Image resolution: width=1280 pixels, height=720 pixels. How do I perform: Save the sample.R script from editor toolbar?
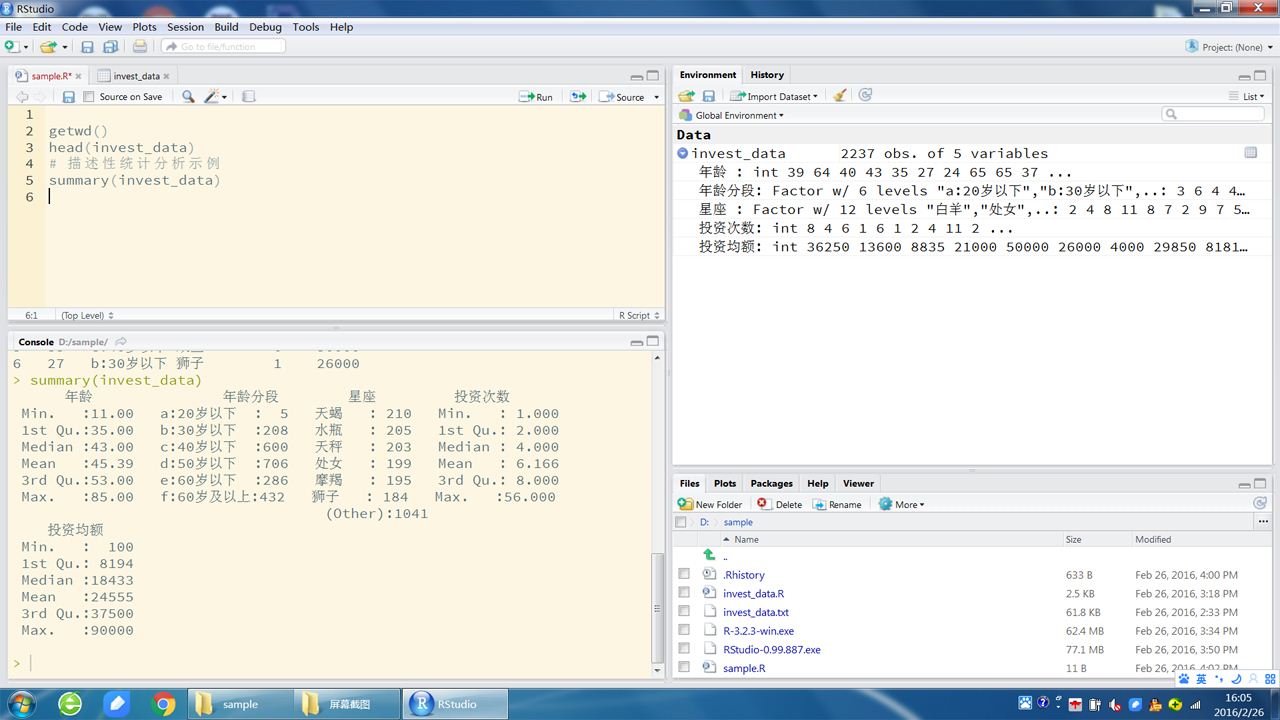68,96
